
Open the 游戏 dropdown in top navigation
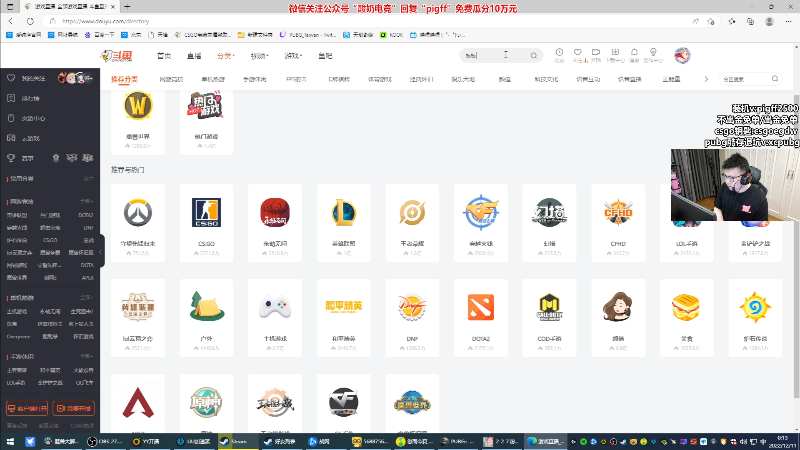(x=293, y=56)
